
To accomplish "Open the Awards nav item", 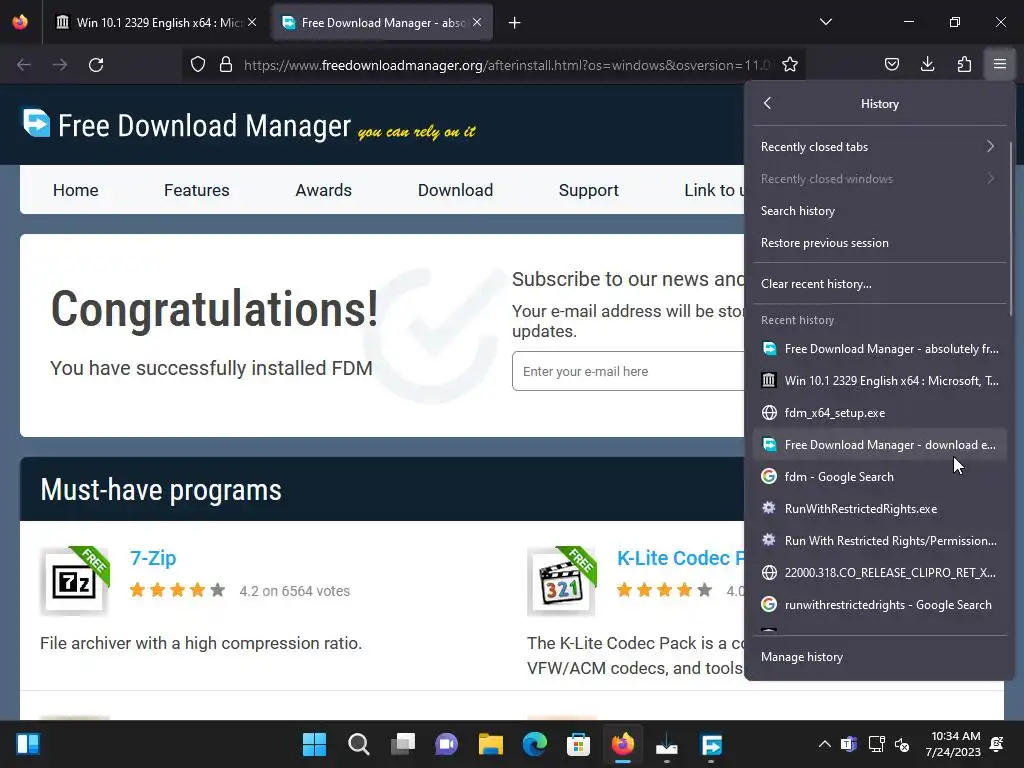I will pyautogui.click(x=323, y=190).
